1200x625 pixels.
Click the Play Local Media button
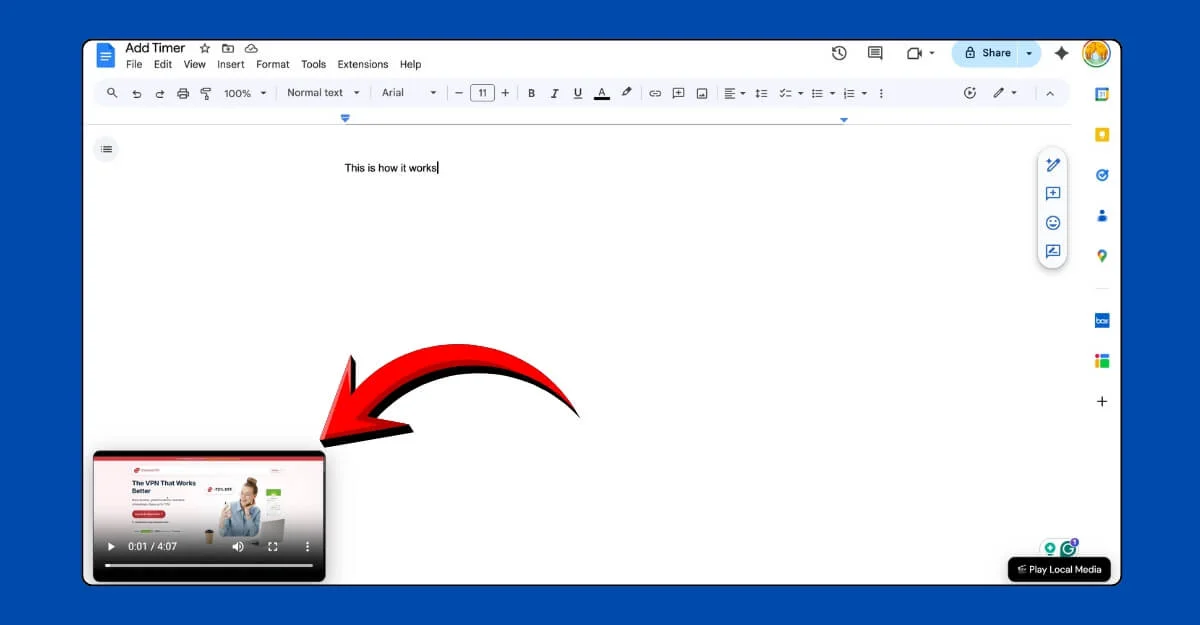tap(1059, 569)
